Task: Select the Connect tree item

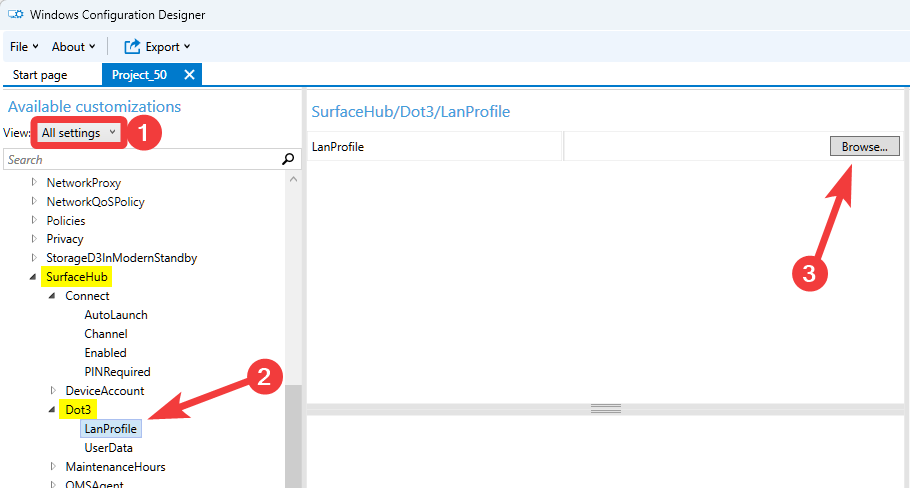Action: point(87,296)
